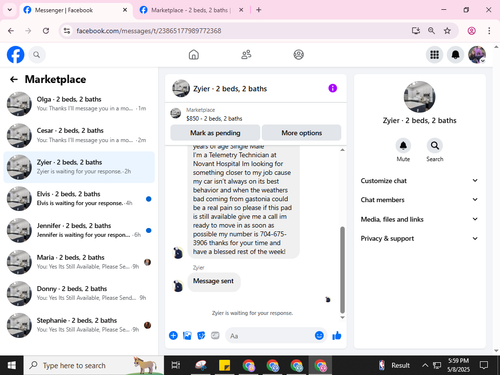Screen dimensions: 500x375
Task: Expand Customize chat section
Action: [419, 181]
